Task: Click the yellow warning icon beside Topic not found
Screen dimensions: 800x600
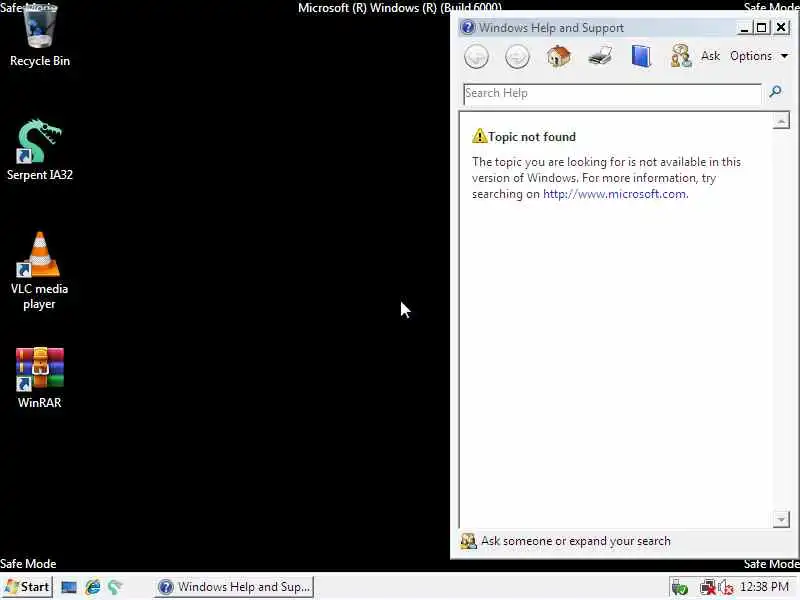Action: pos(479,136)
